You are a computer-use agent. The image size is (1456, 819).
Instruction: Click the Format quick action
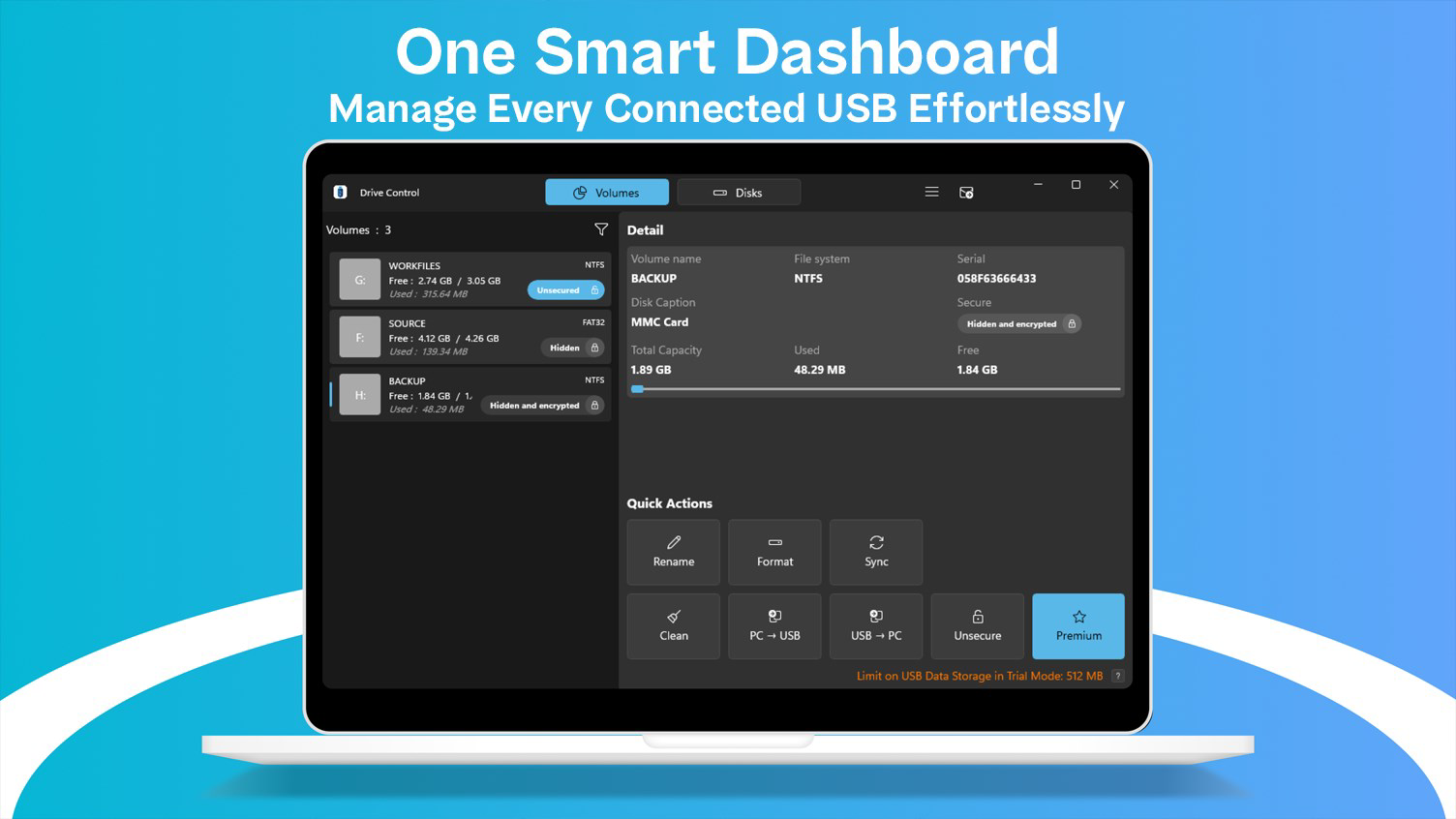[x=774, y=552]
